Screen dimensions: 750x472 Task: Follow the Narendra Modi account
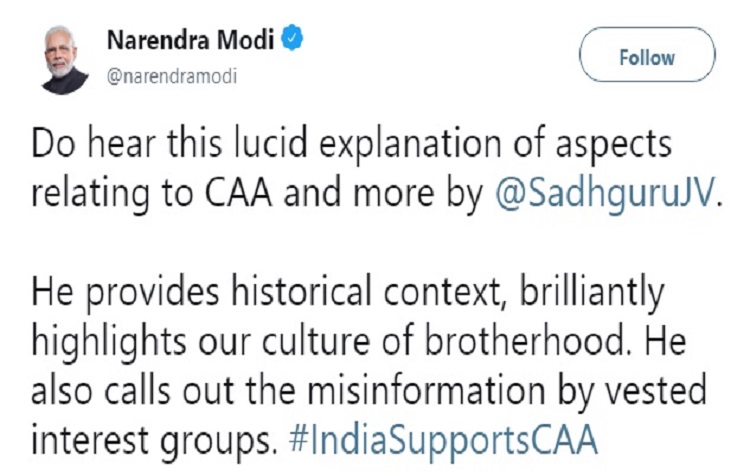tap(647, 55)
